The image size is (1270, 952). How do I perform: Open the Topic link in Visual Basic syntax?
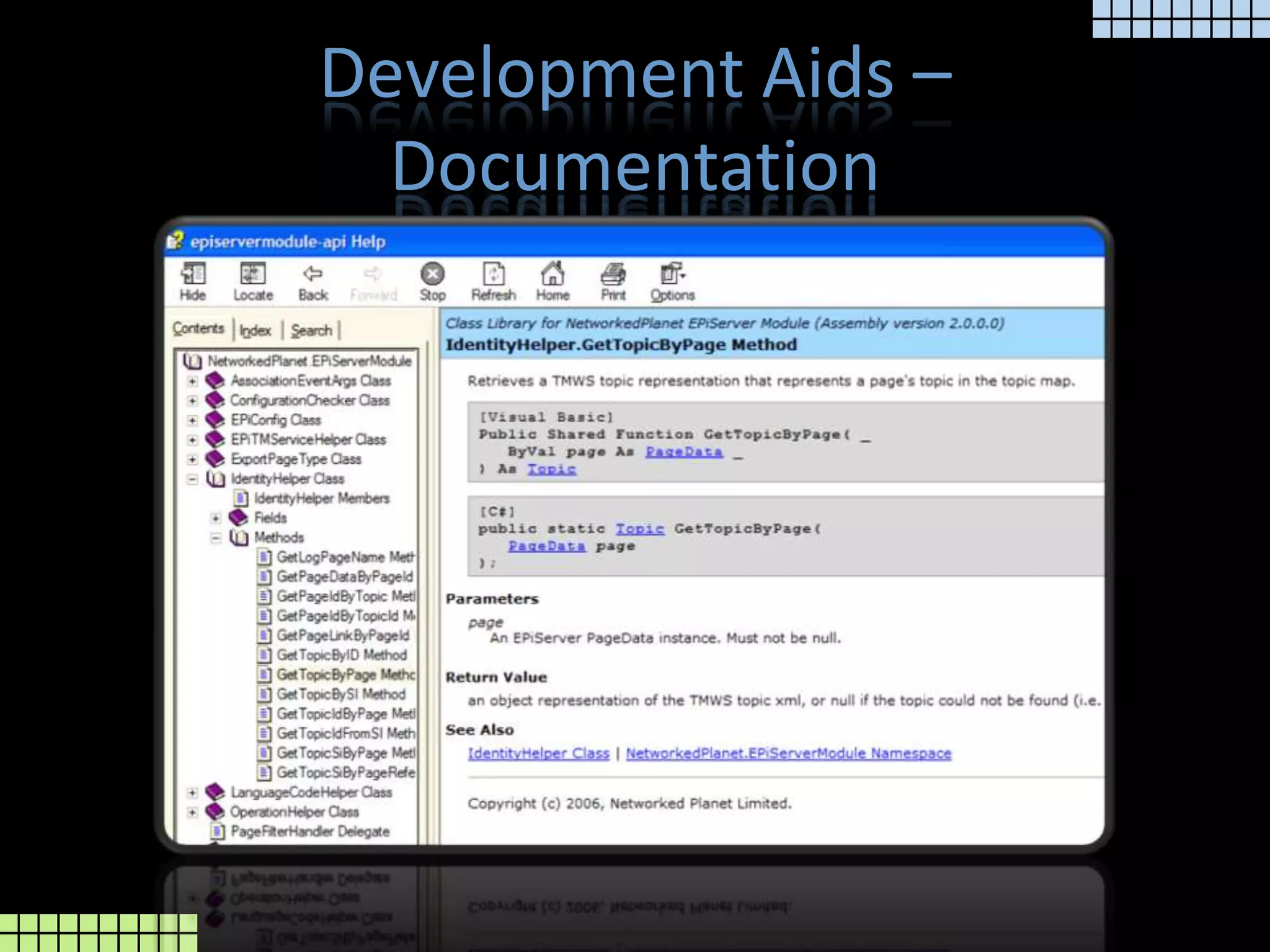[552, 469]
